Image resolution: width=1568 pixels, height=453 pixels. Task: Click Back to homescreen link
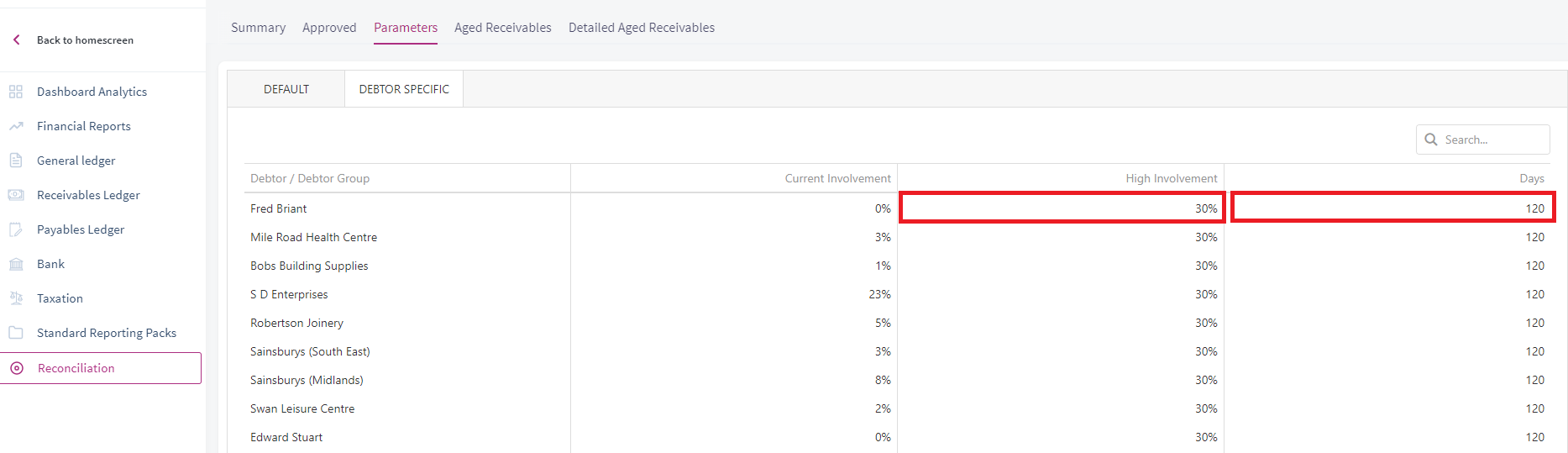[85, 40]
